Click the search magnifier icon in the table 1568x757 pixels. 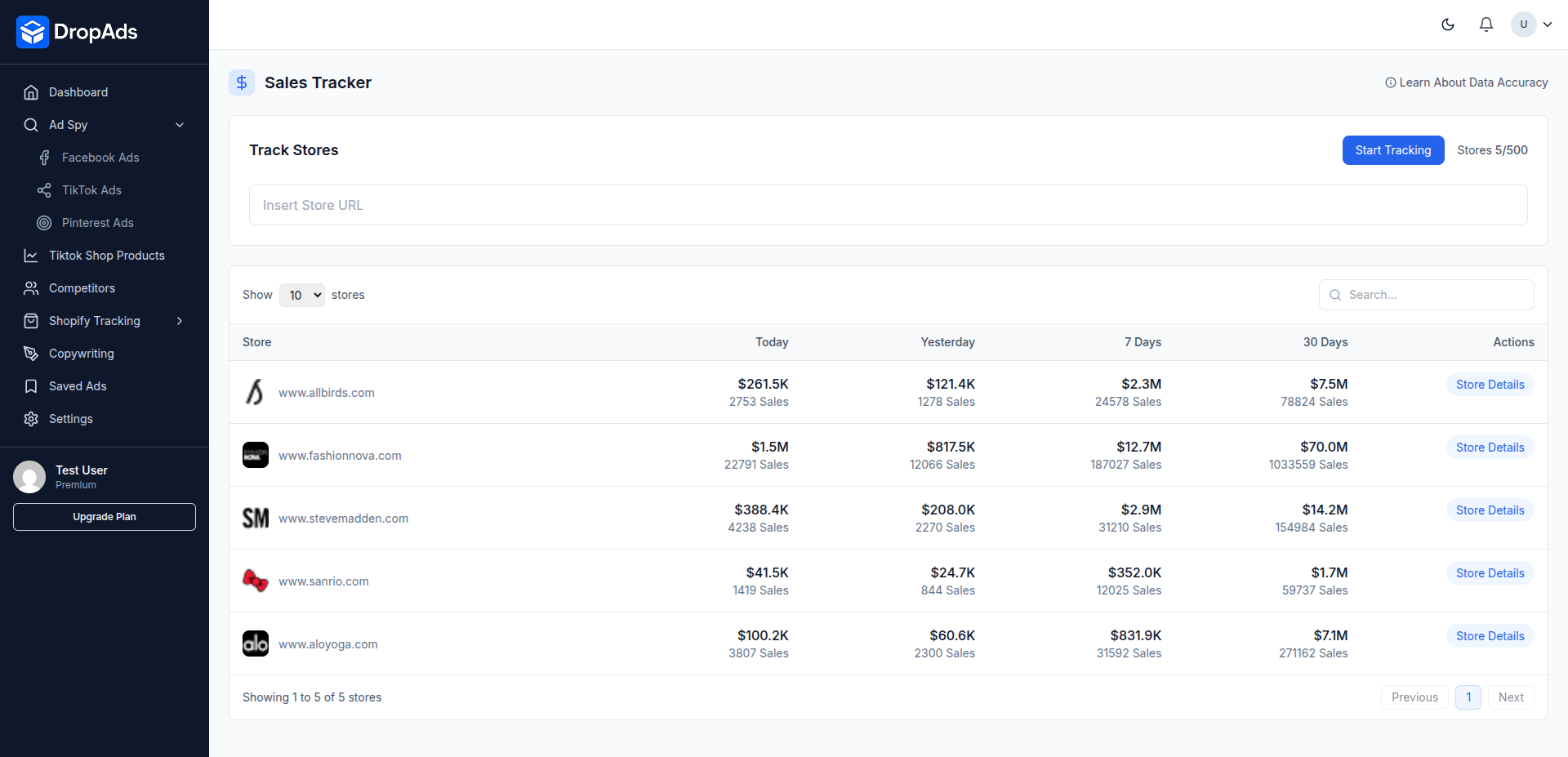tap(1335, 295)
